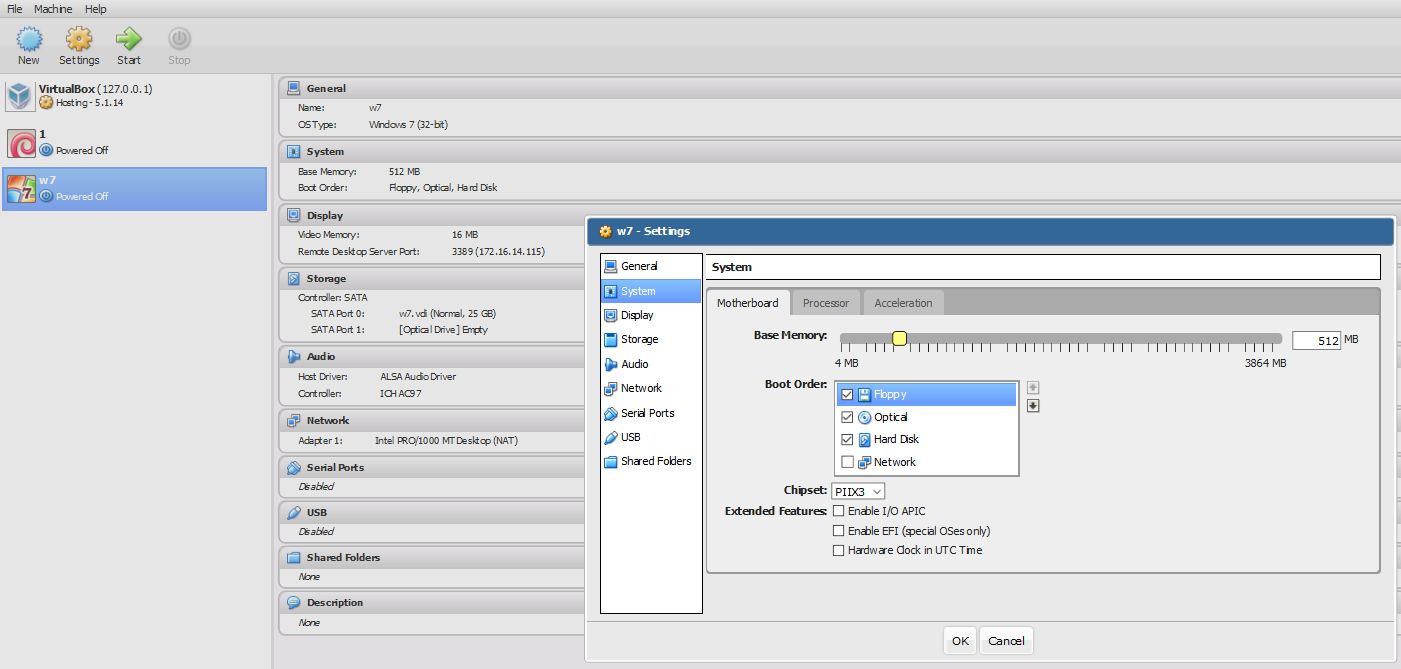Click the 'ALSA Audio Driver' host driver text
The image size is (1401, 669).
click(x=418, y=376)
